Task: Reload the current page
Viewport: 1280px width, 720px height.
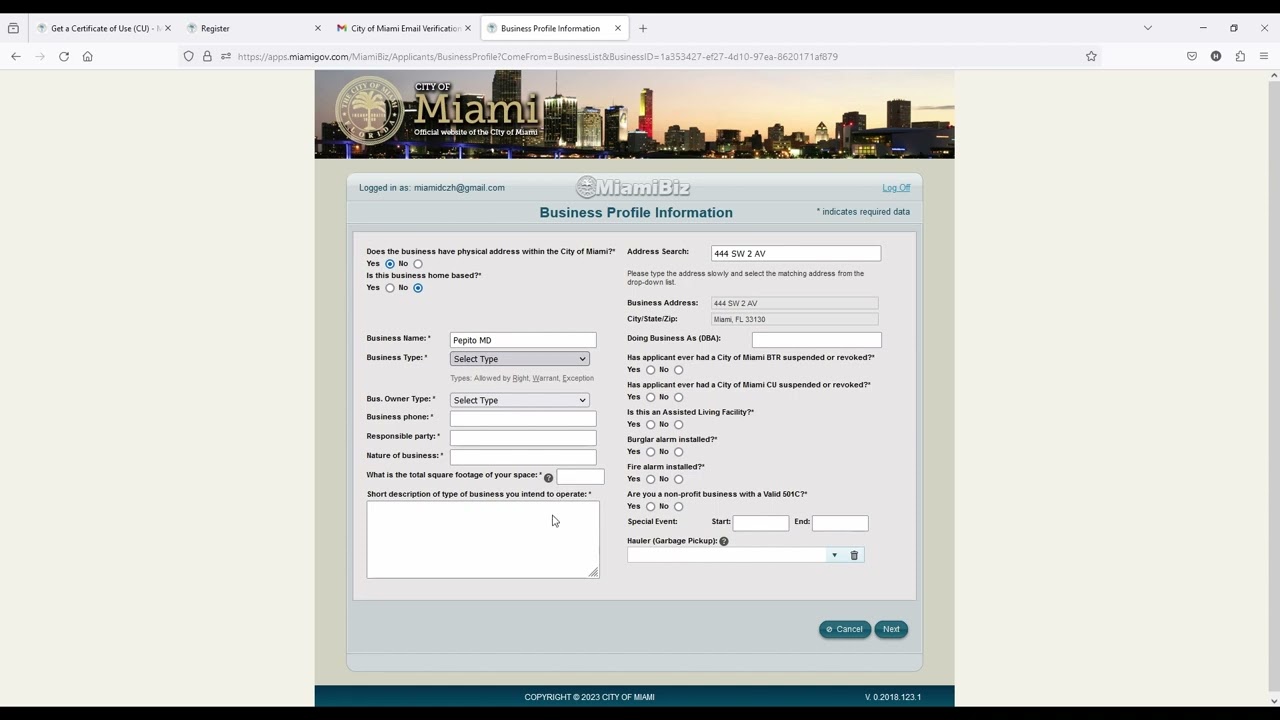Action: 64,56
